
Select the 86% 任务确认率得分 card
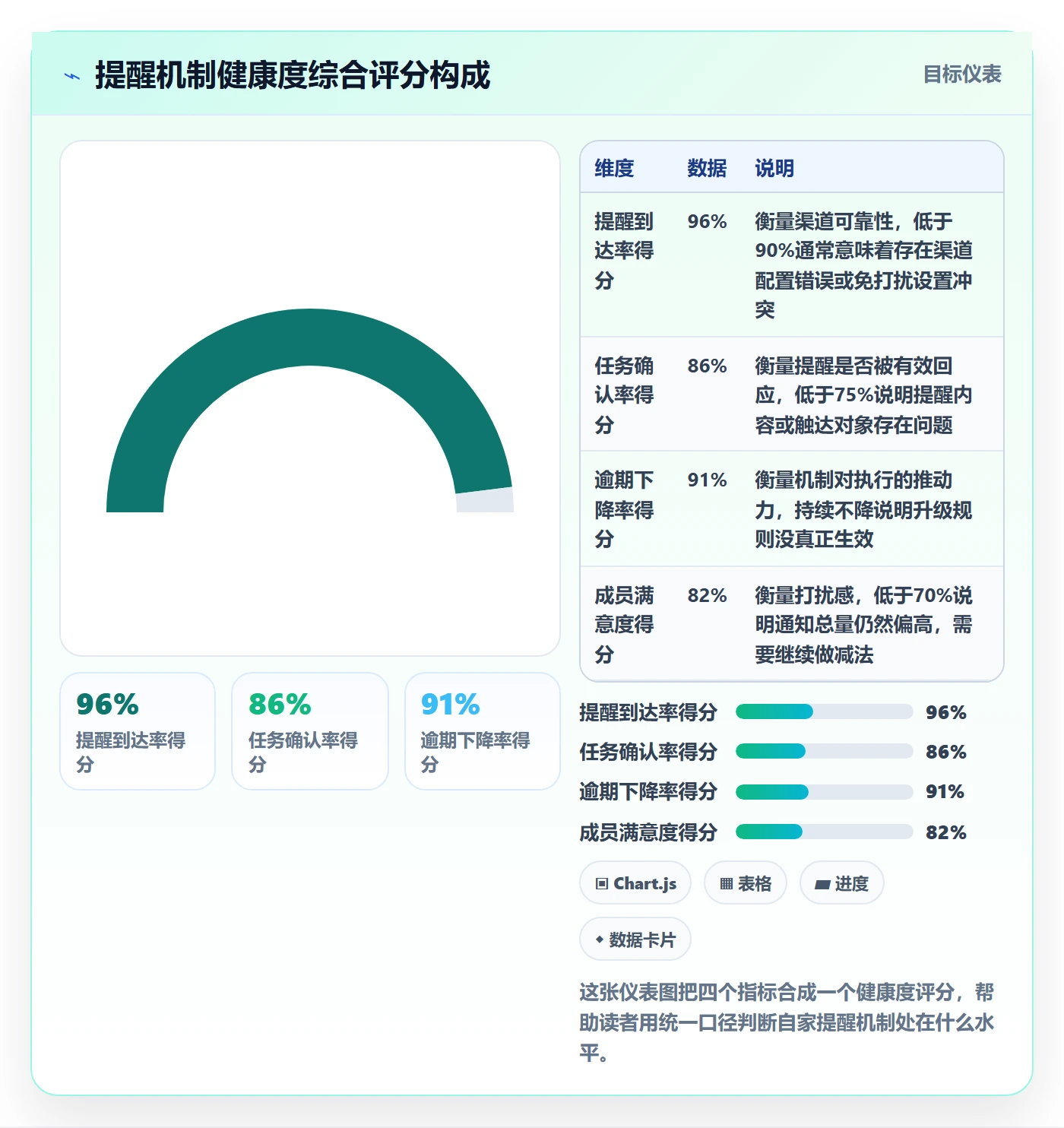pyautogui.click(x=310, y=731)
